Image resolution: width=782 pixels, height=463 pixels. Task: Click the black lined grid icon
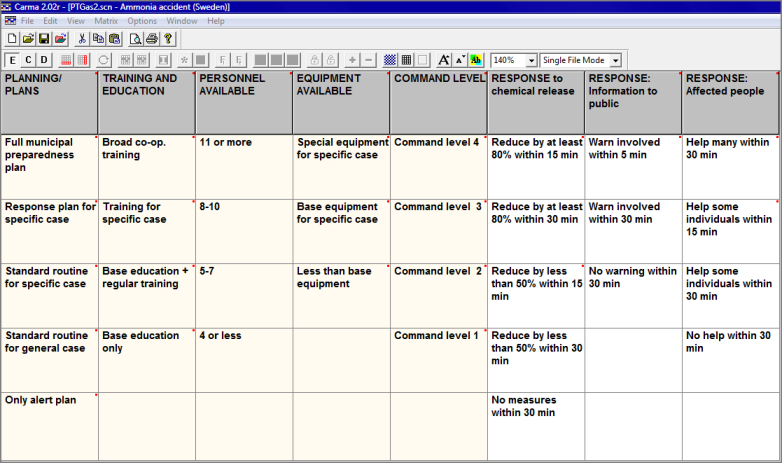click(x=406, y=60)
